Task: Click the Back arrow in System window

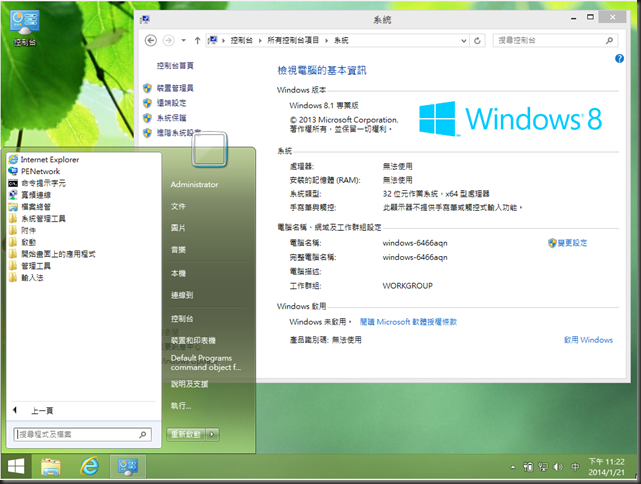Action: pos(151,40)
